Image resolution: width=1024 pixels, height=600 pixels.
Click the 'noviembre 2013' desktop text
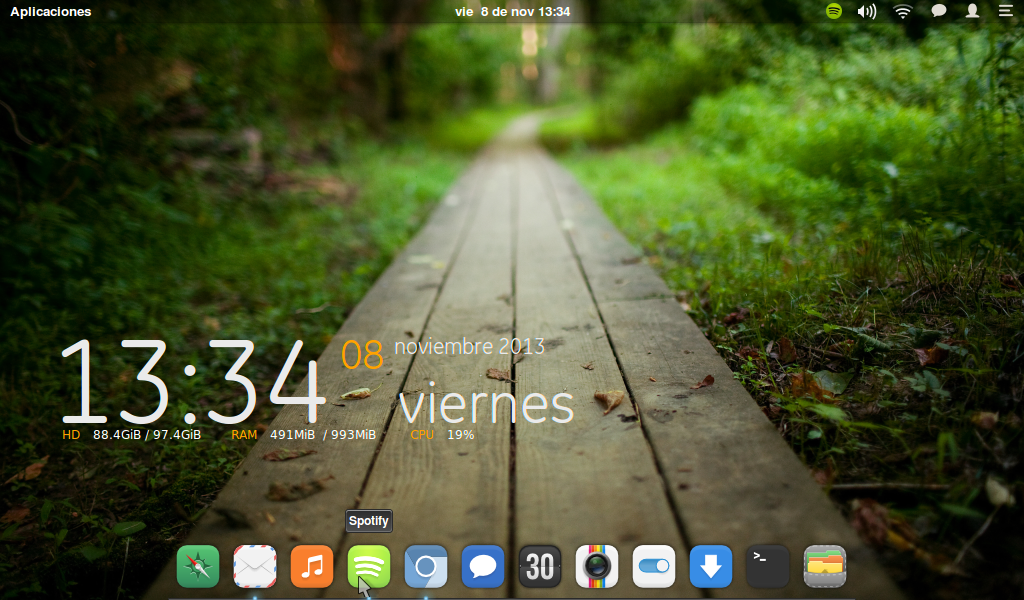[x=470, y=346]
